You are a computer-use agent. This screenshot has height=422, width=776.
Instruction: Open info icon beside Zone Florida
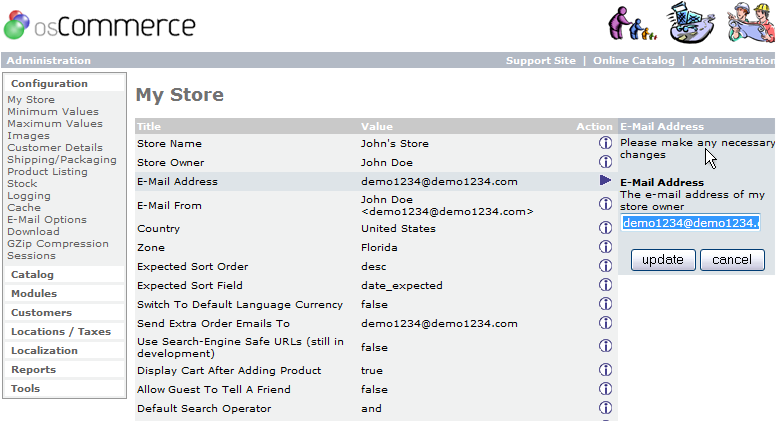pos(605,247)
